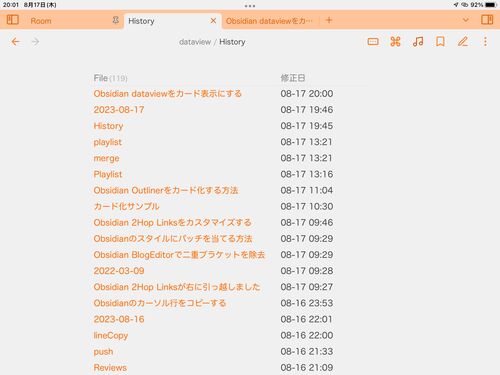Click the 08-17 13:16 date cell
The width and height of the screenshot is (500, 375).
tap(307, 174)
